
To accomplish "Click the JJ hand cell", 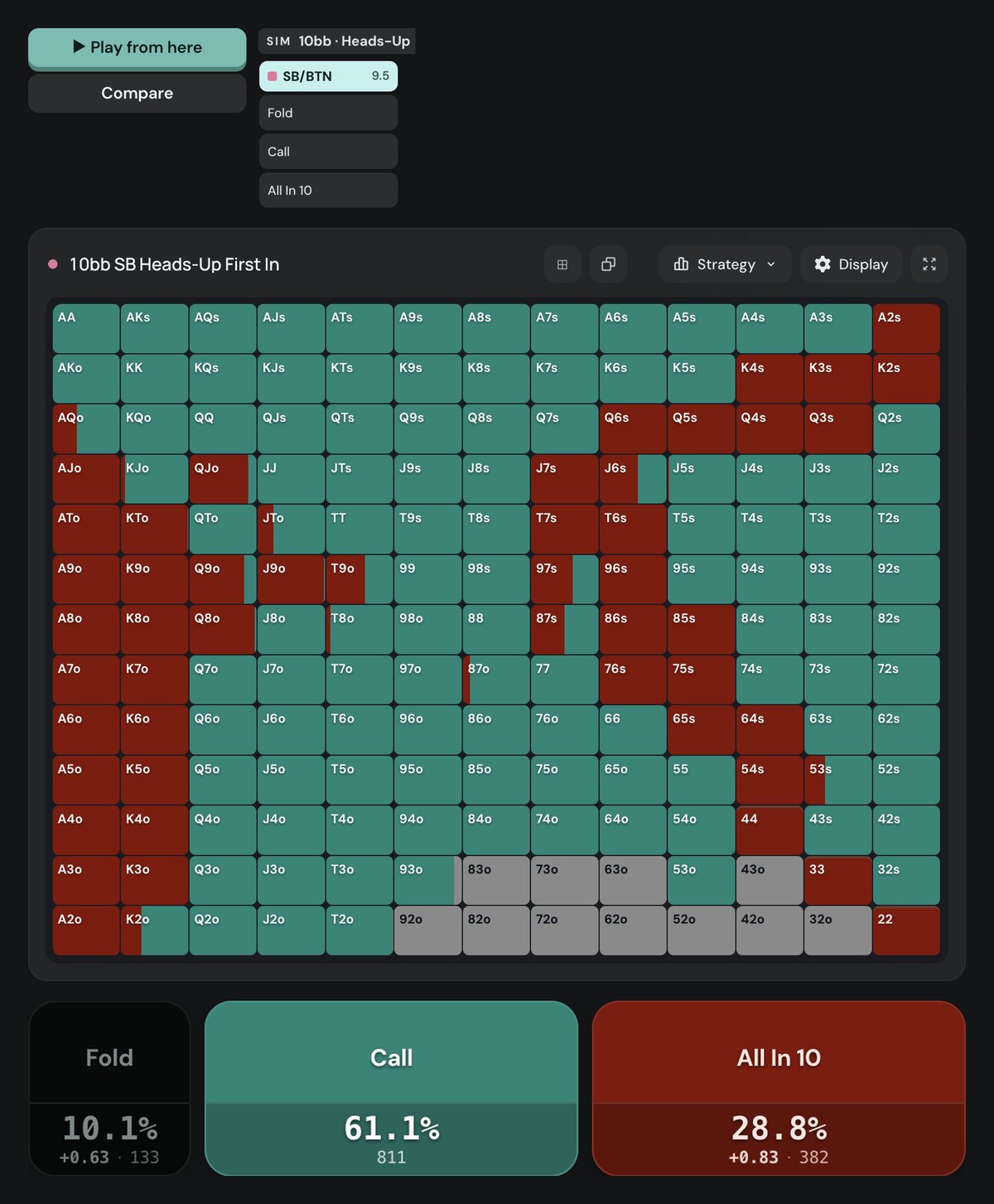I will pyautogui.click(x=291, y=479).
